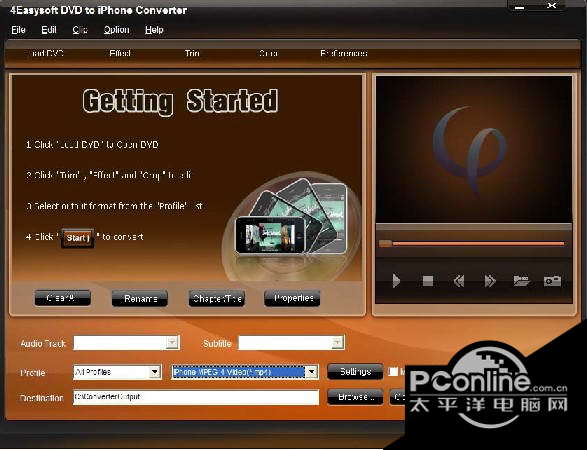Image resolution: width=587 pixels, height=450 pixels.
Task: Open the Help menu
Action: click(x=154, y=30)
